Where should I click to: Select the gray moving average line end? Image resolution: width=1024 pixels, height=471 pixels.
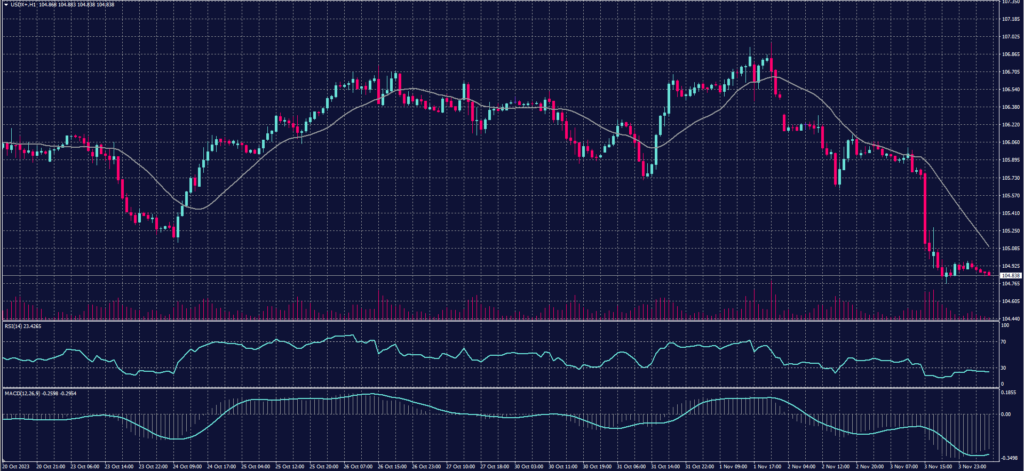(x=989, y=246)
